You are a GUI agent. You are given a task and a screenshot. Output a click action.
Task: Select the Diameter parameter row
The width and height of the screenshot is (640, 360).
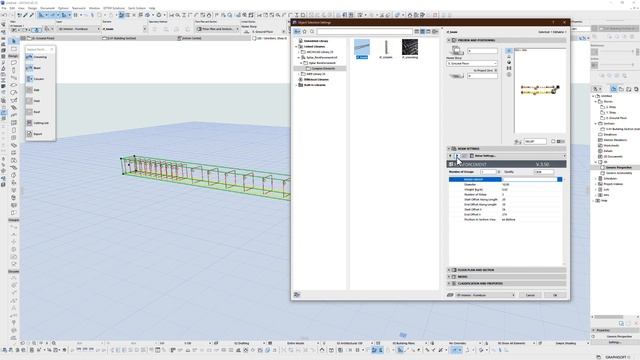[505, 184]
